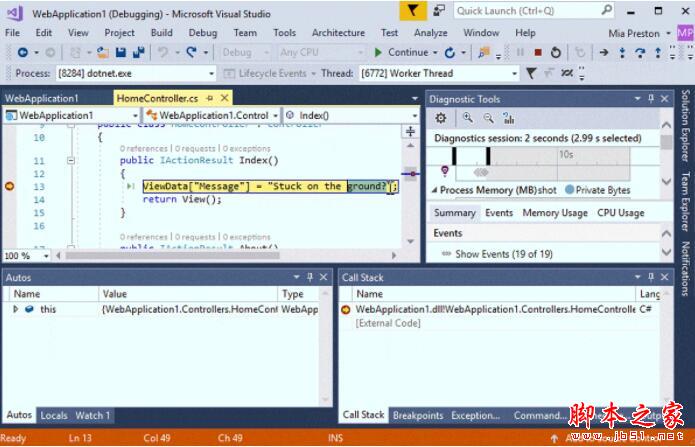
Task: Toggle auto-hide pin on Autos panel
Action: [310, 277]
